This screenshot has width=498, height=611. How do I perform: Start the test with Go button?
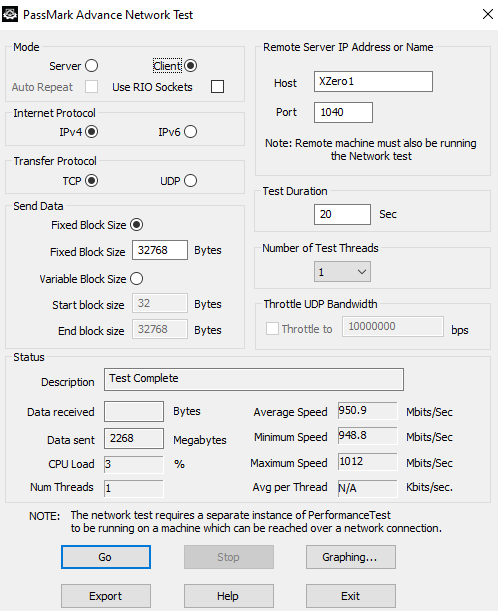106,557
